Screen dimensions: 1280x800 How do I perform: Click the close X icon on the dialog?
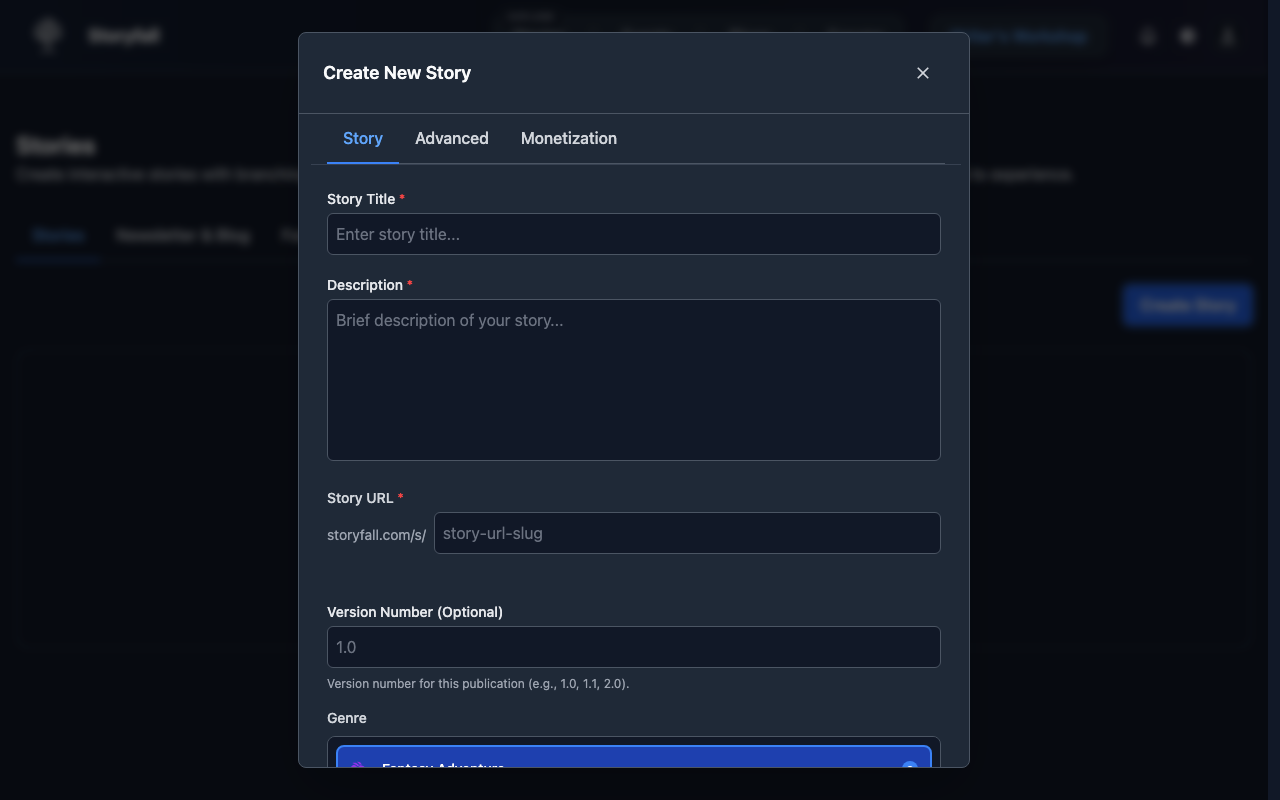coord(922,72)
